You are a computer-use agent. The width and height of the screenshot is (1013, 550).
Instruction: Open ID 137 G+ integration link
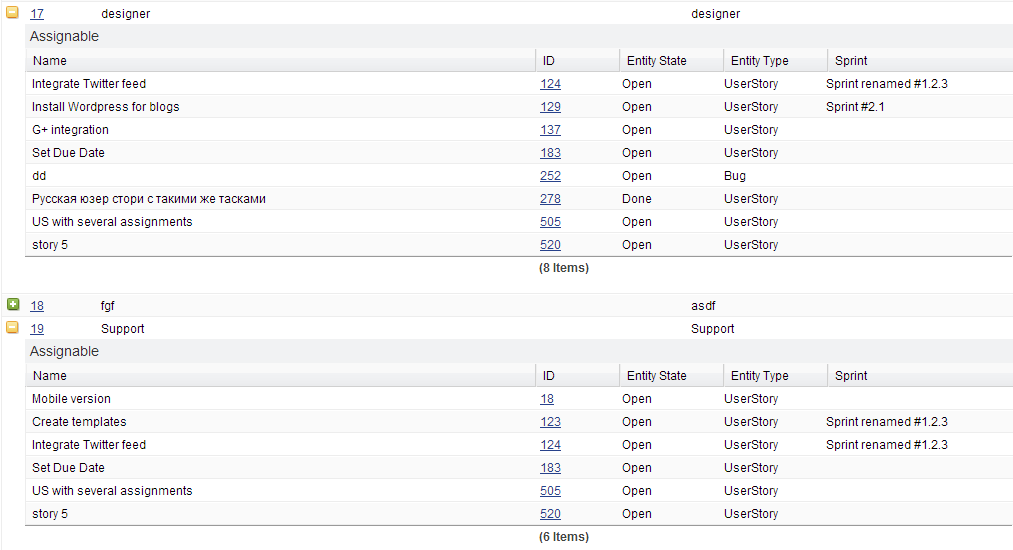pos(550,130)
